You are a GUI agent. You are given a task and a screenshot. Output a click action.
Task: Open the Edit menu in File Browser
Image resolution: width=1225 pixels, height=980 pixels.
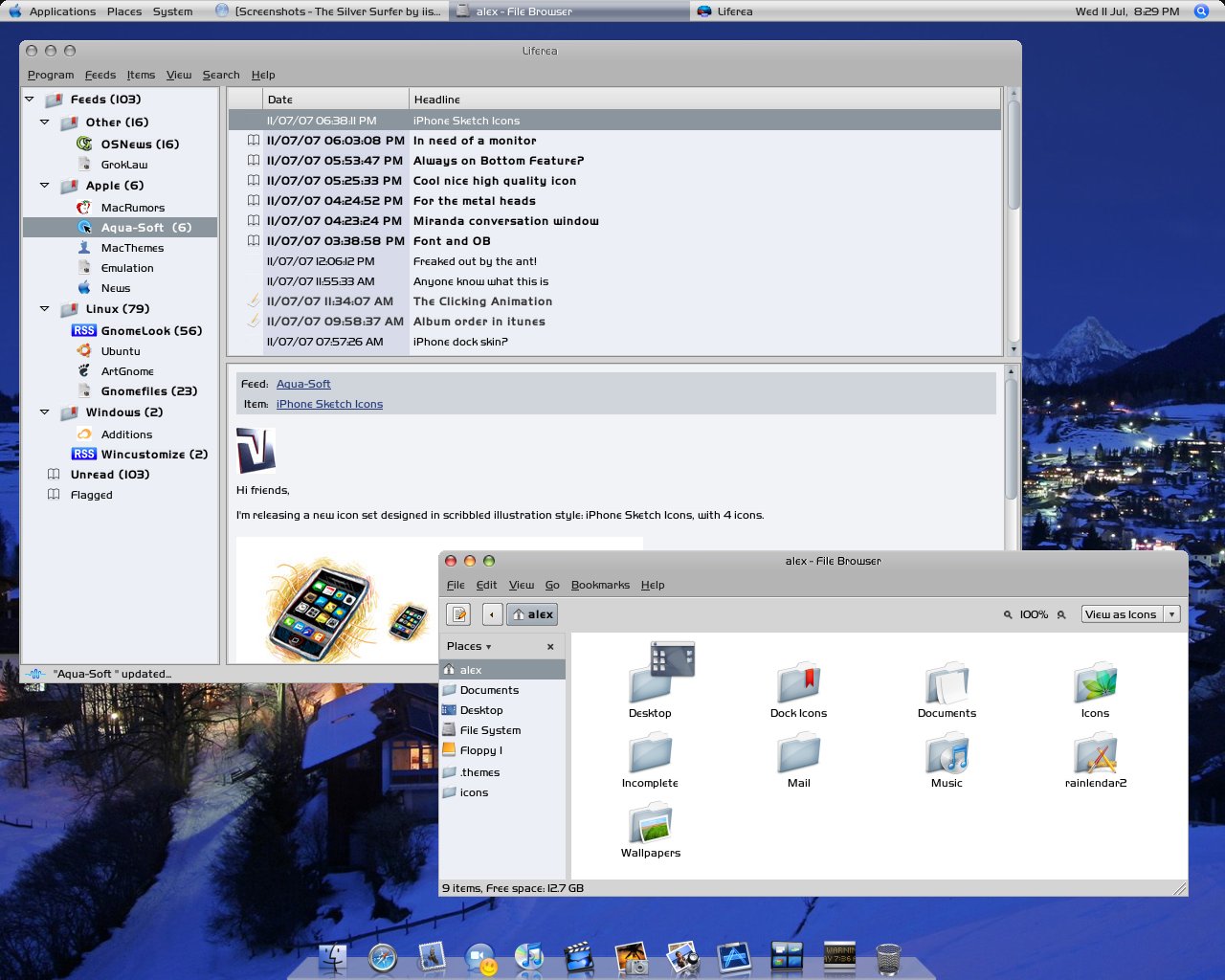coord(487,585)
